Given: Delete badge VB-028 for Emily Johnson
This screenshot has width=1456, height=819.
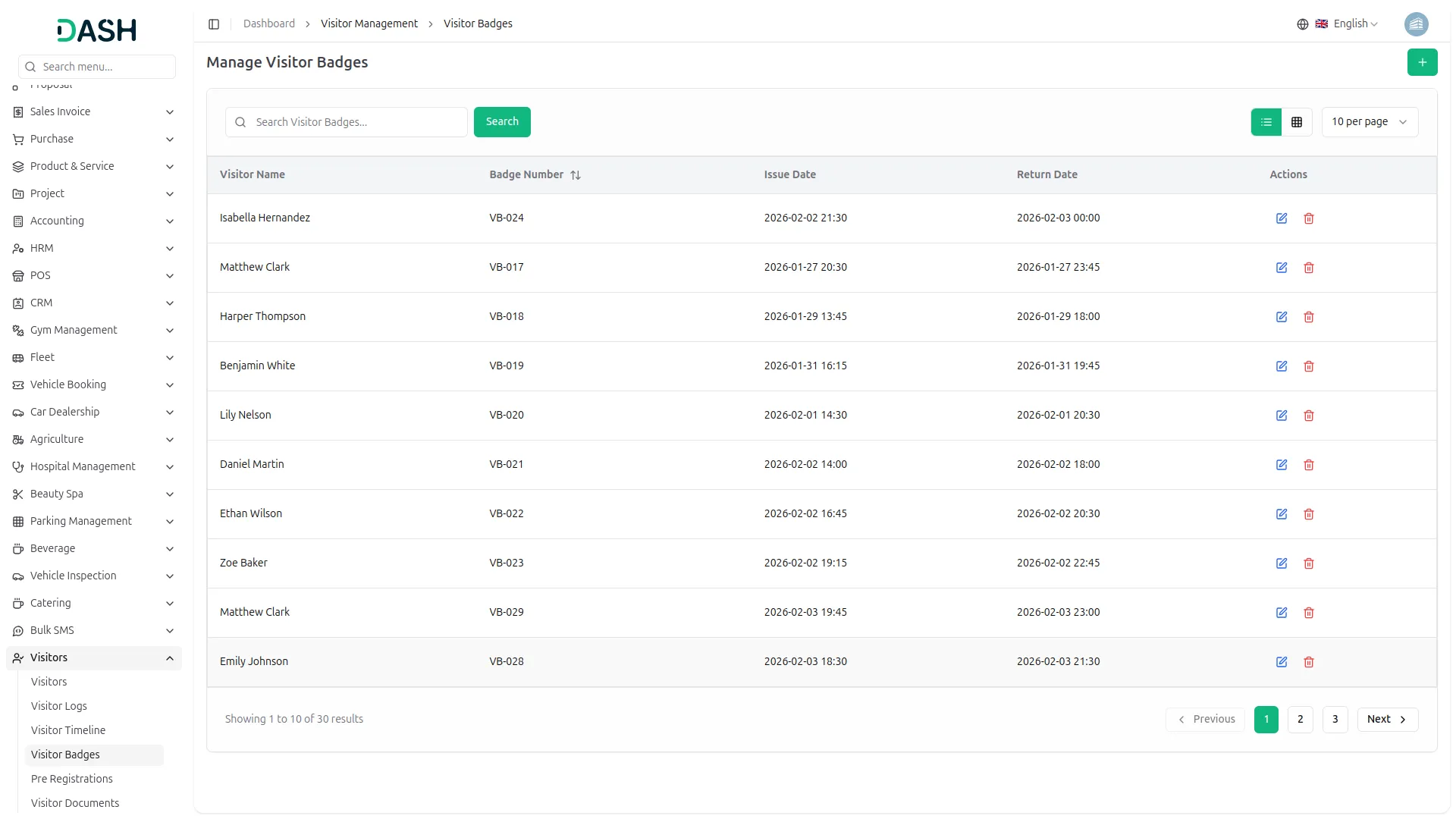Looking at the screenshot, I should [x=1308, y=662].
